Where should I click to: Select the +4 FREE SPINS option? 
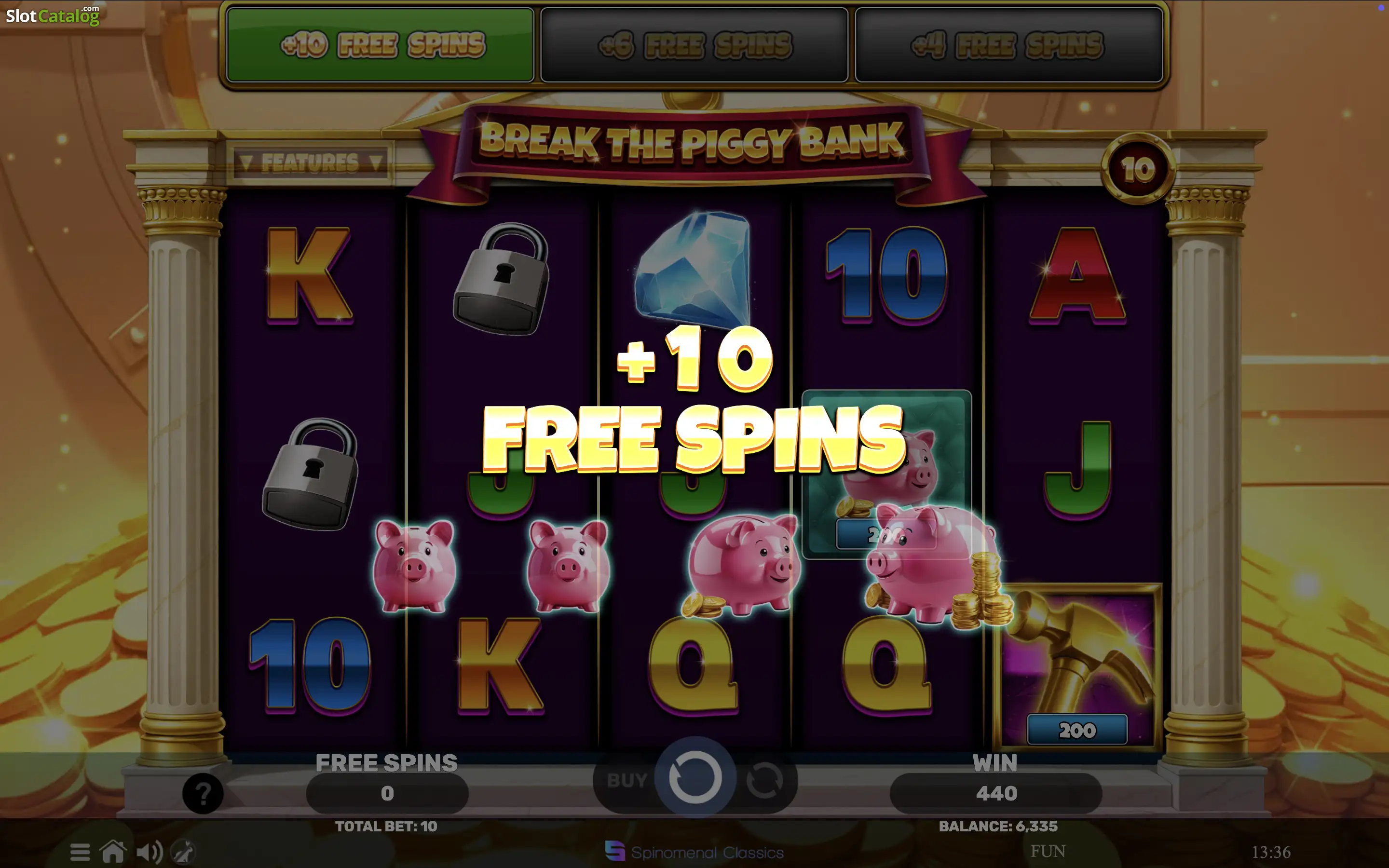(x=1008, y=45)
